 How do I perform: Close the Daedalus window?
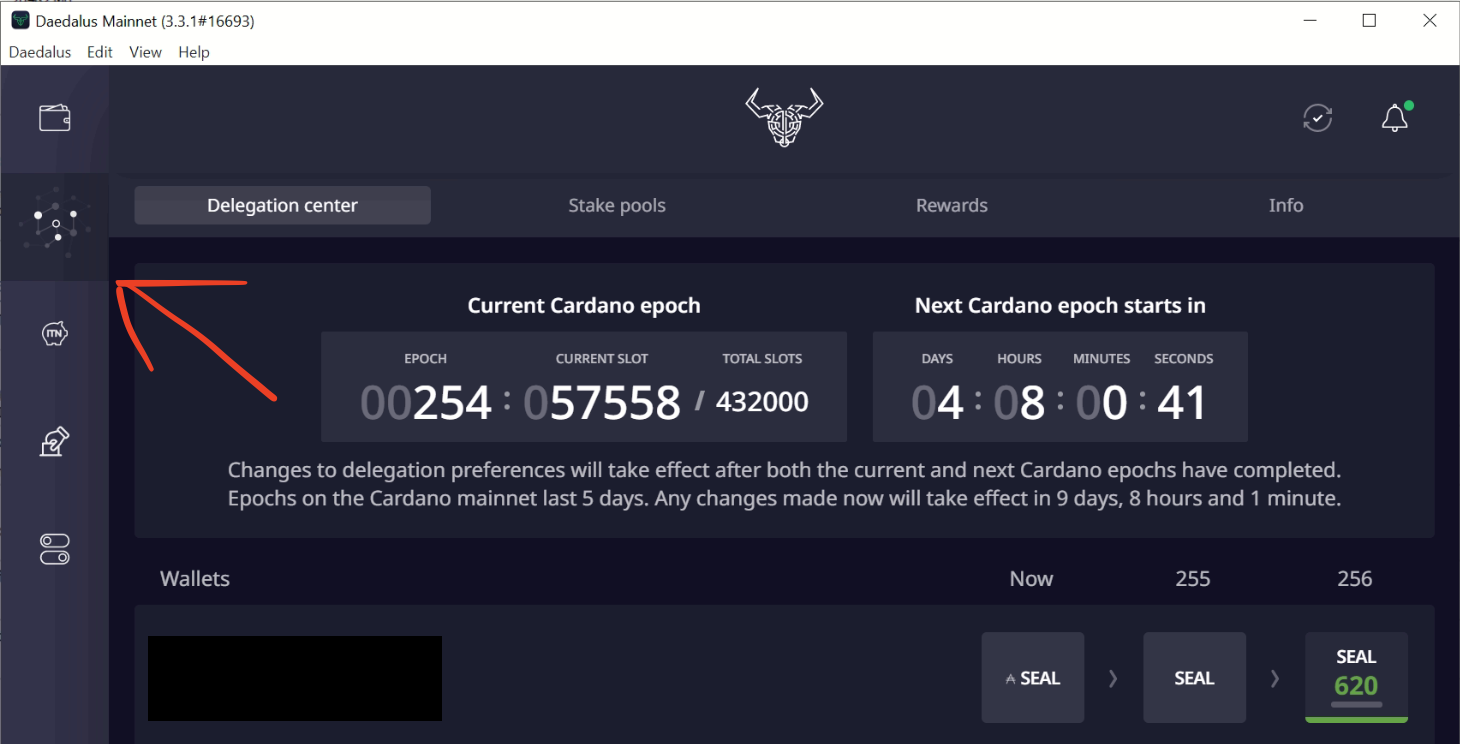pyautogui.click(x=1429, y=21)
